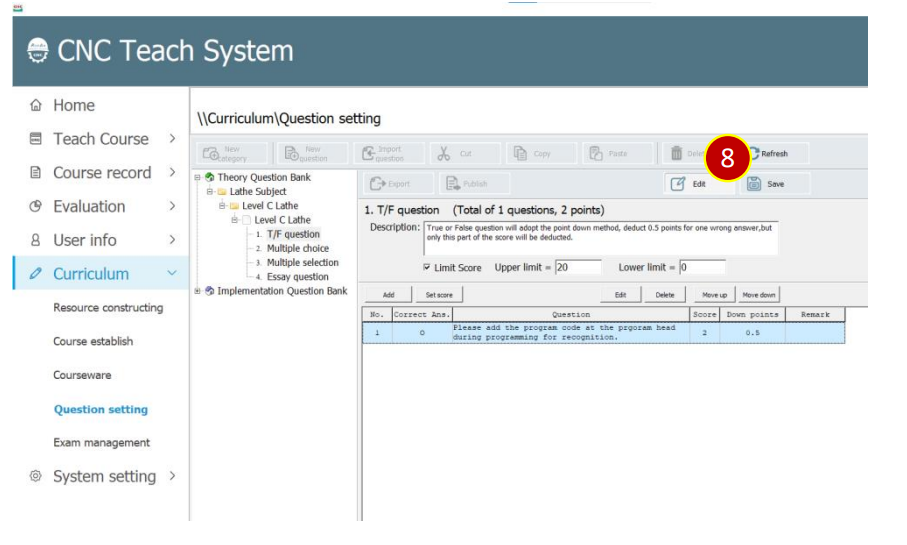Click the Implementation Question Bank globe icon
This screenshot has width=907, height=545.
[x=209, y=291]
